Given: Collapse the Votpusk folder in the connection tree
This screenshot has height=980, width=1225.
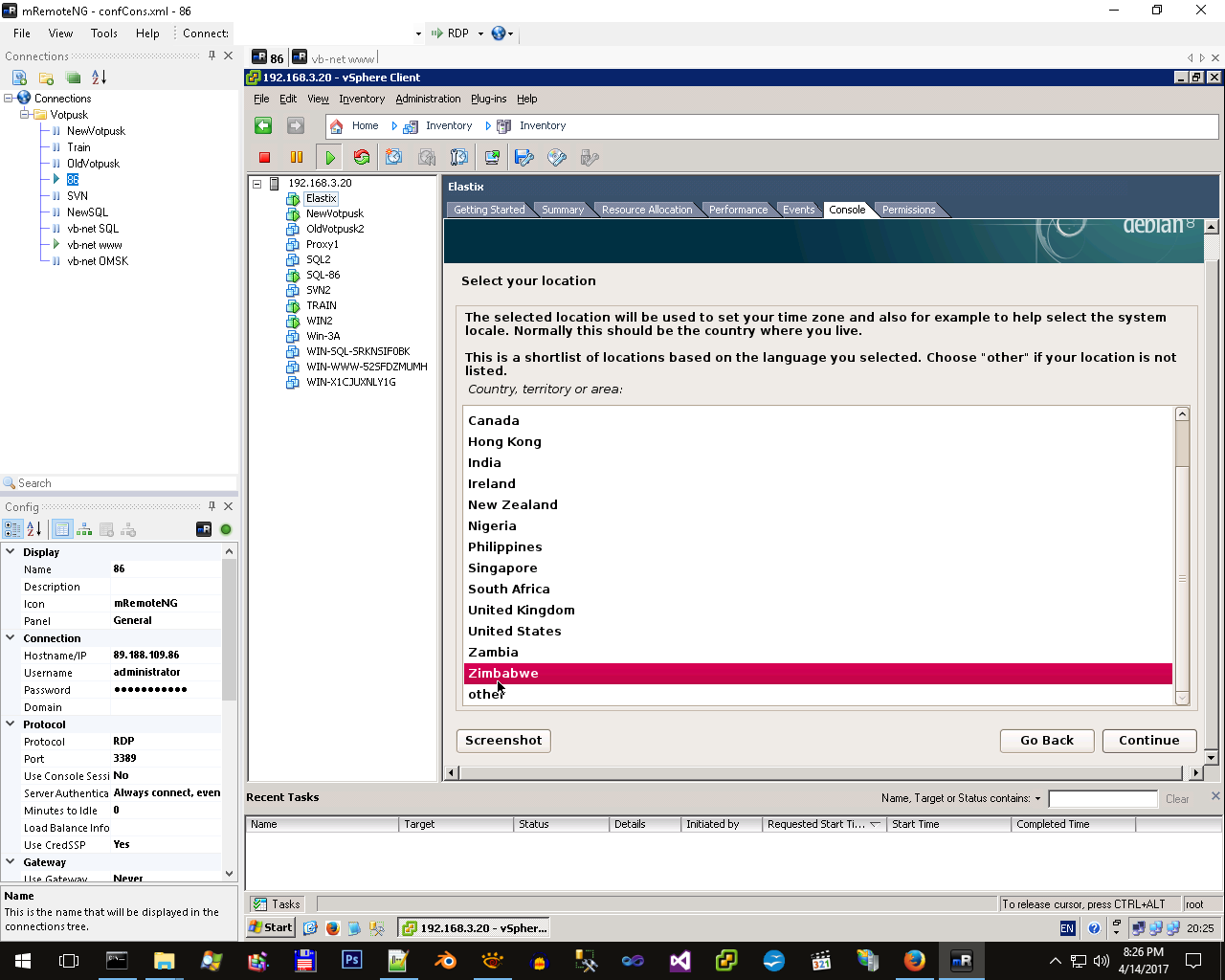Looking at the screenshot, I should (25, 115).
